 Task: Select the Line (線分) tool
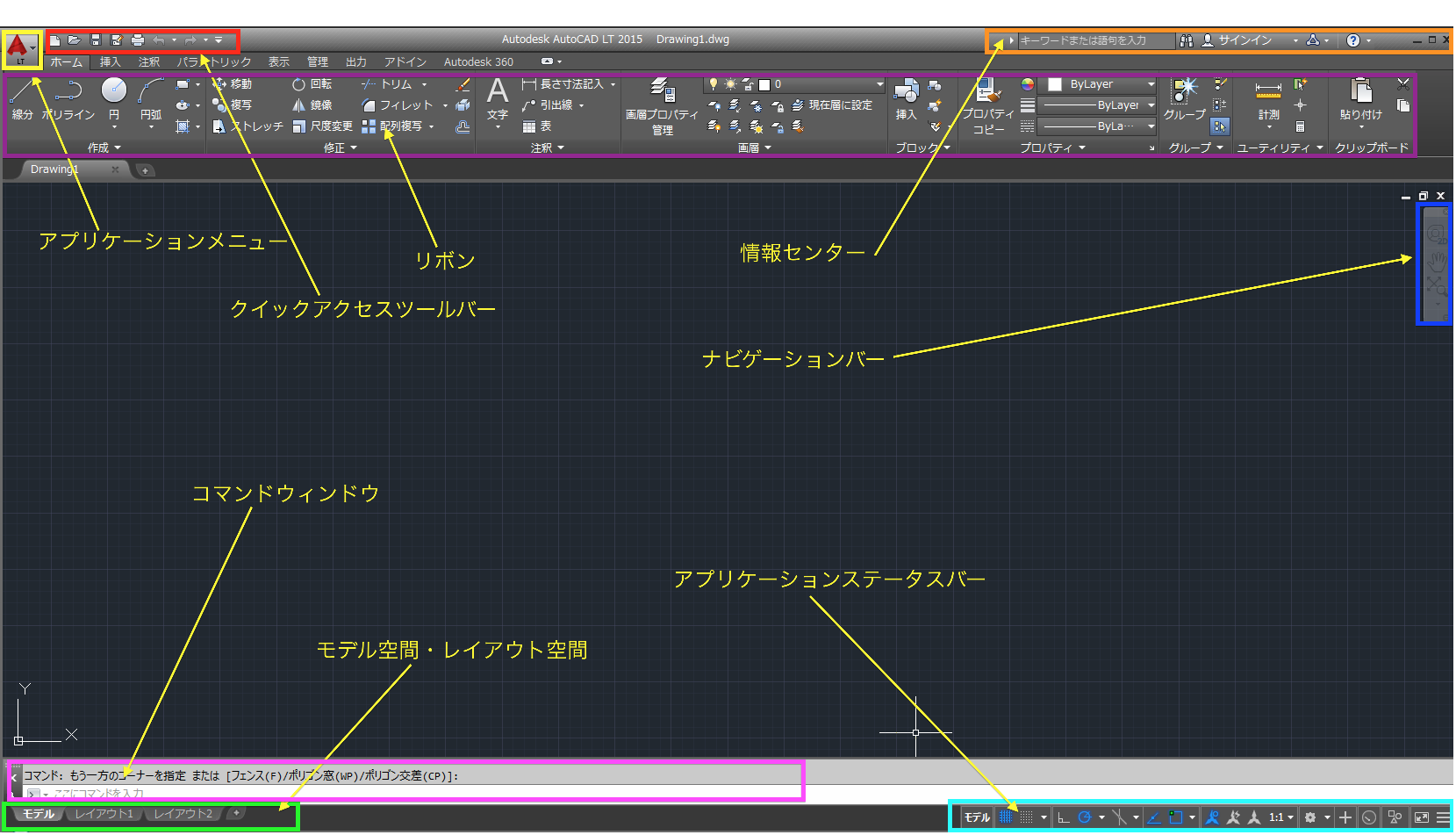coord(22,99)
